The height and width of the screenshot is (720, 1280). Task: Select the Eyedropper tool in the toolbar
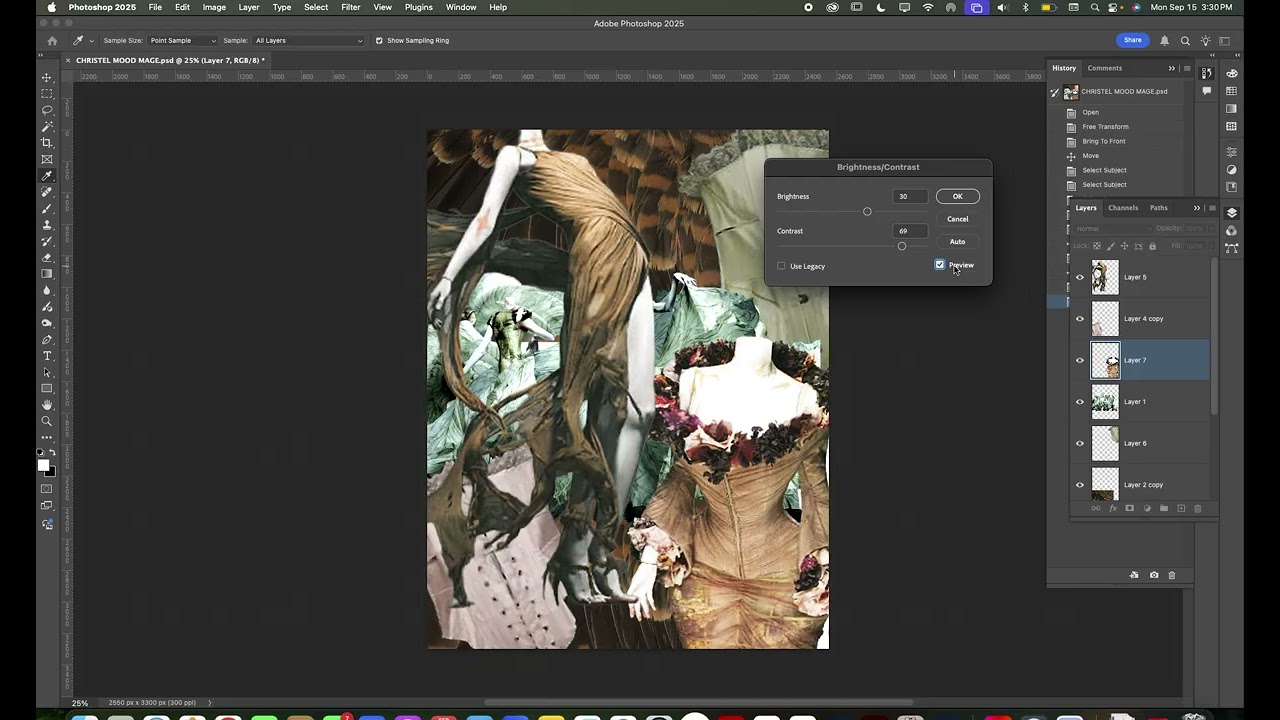tap(46, 174)
